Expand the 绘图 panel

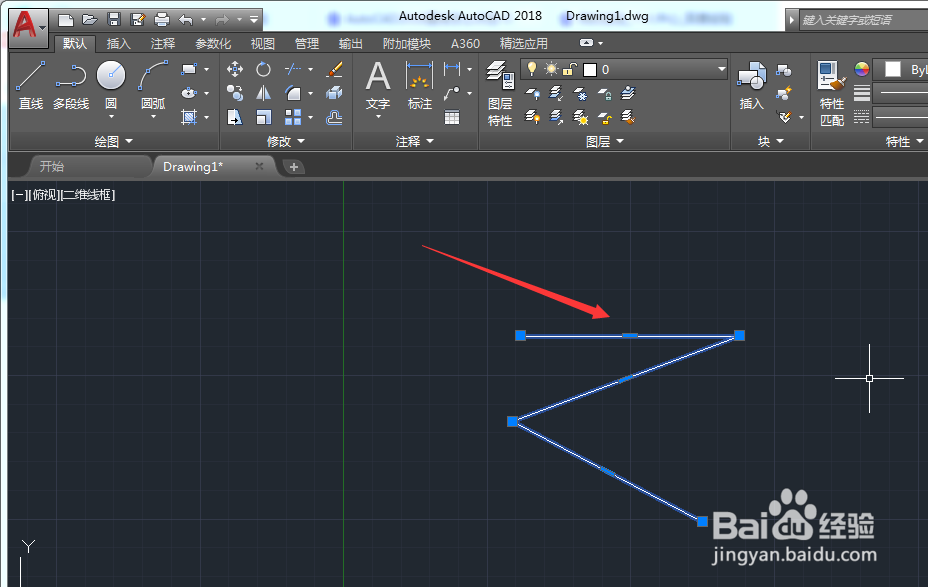(114, 141)
